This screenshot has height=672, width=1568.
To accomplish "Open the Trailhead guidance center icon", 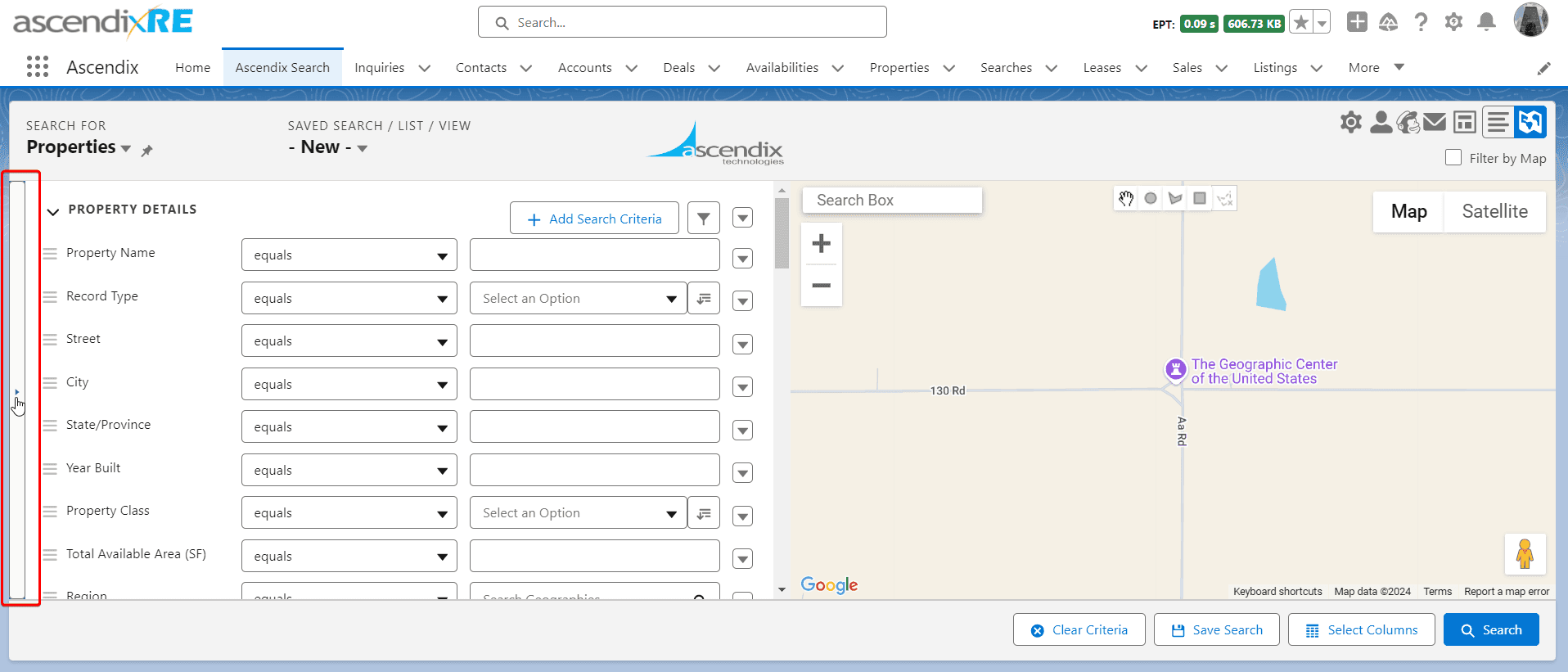I will coord(1389,22).
